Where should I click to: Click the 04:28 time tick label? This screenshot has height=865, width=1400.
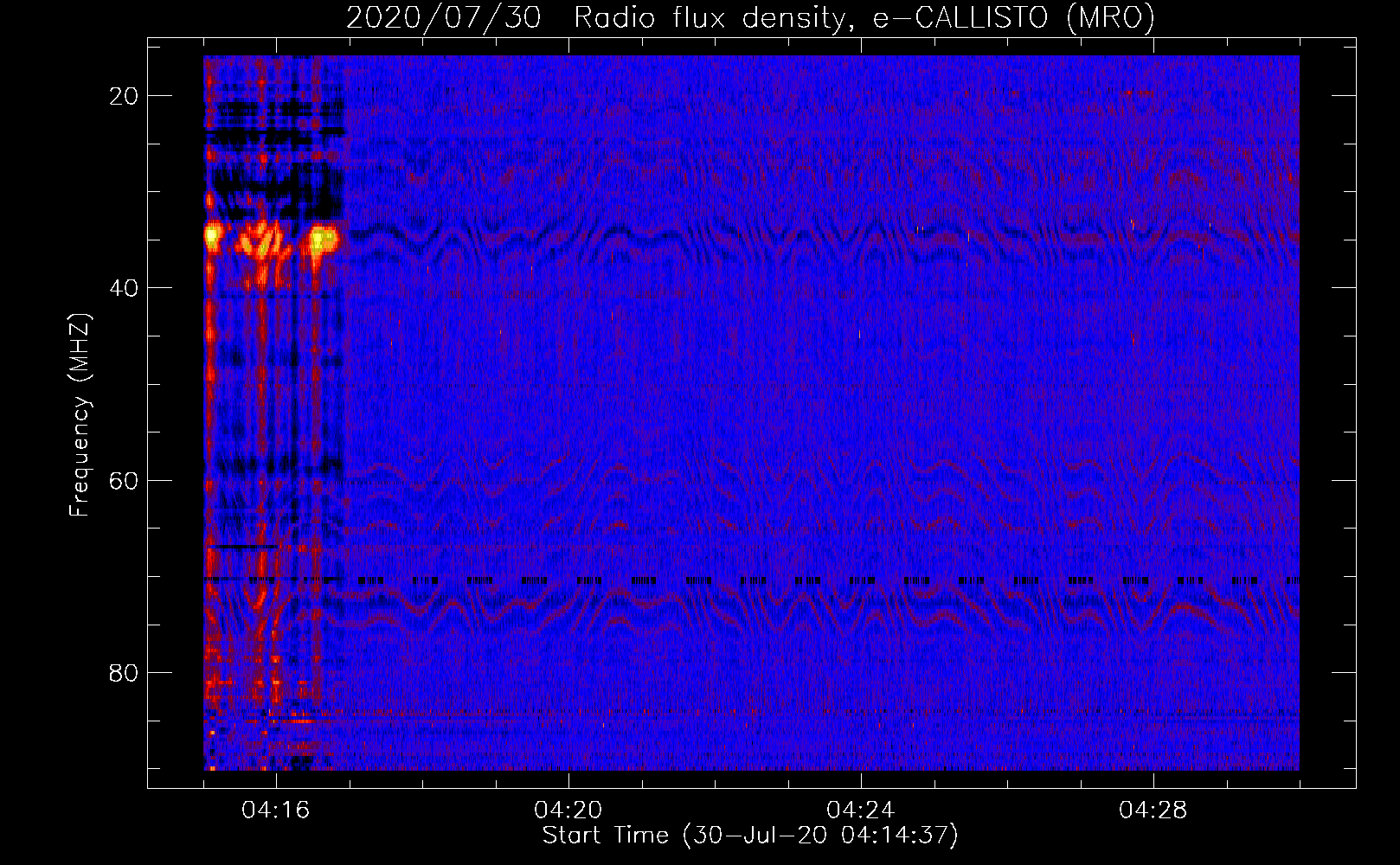click(1153, 811)
